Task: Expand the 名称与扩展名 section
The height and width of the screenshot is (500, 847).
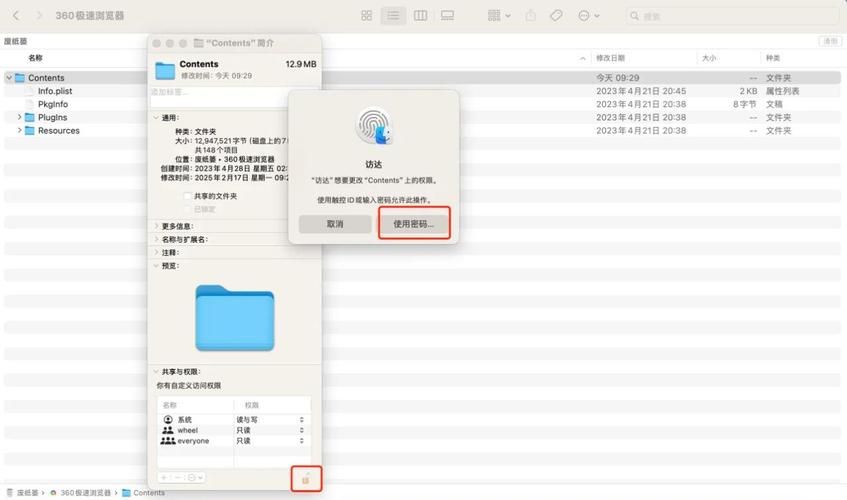Action: click(x=156, y=239)
